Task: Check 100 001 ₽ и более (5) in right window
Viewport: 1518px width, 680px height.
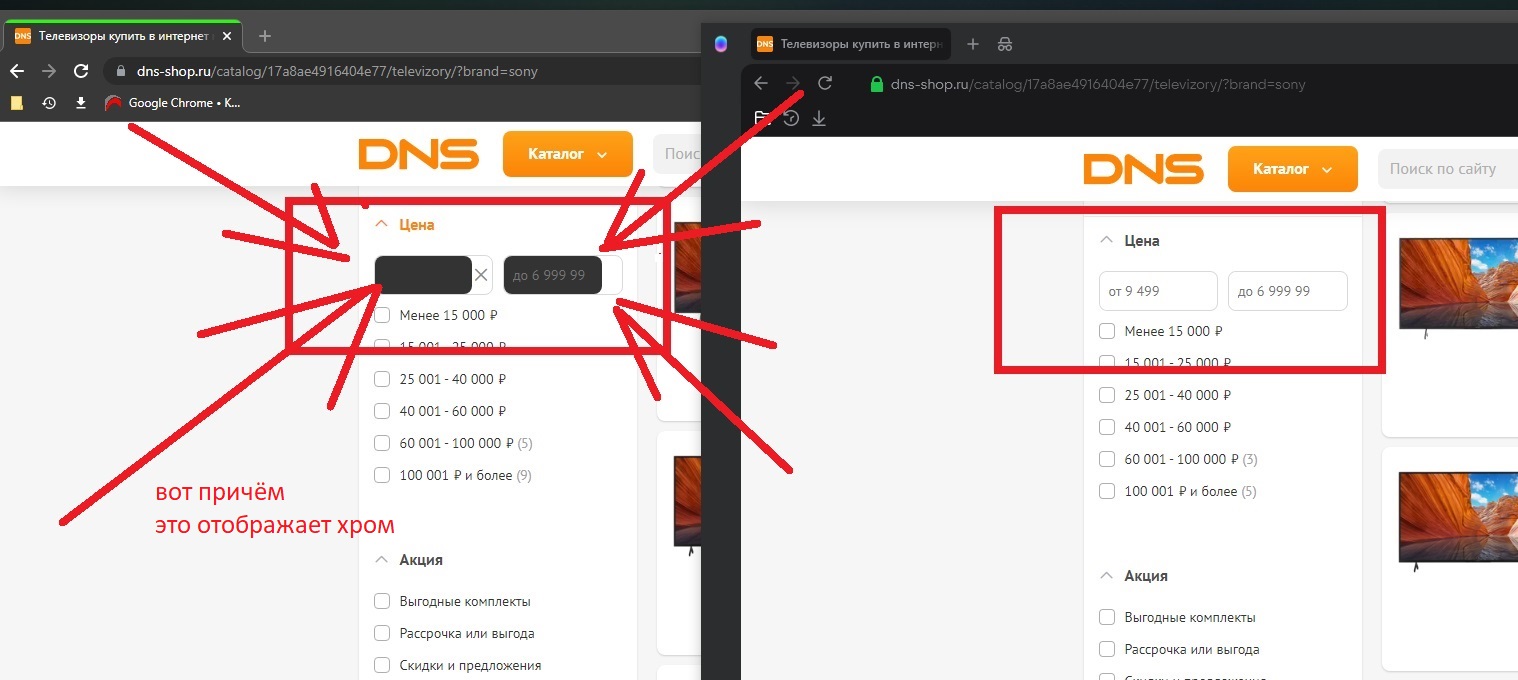Action: (x=1106, y=491)
